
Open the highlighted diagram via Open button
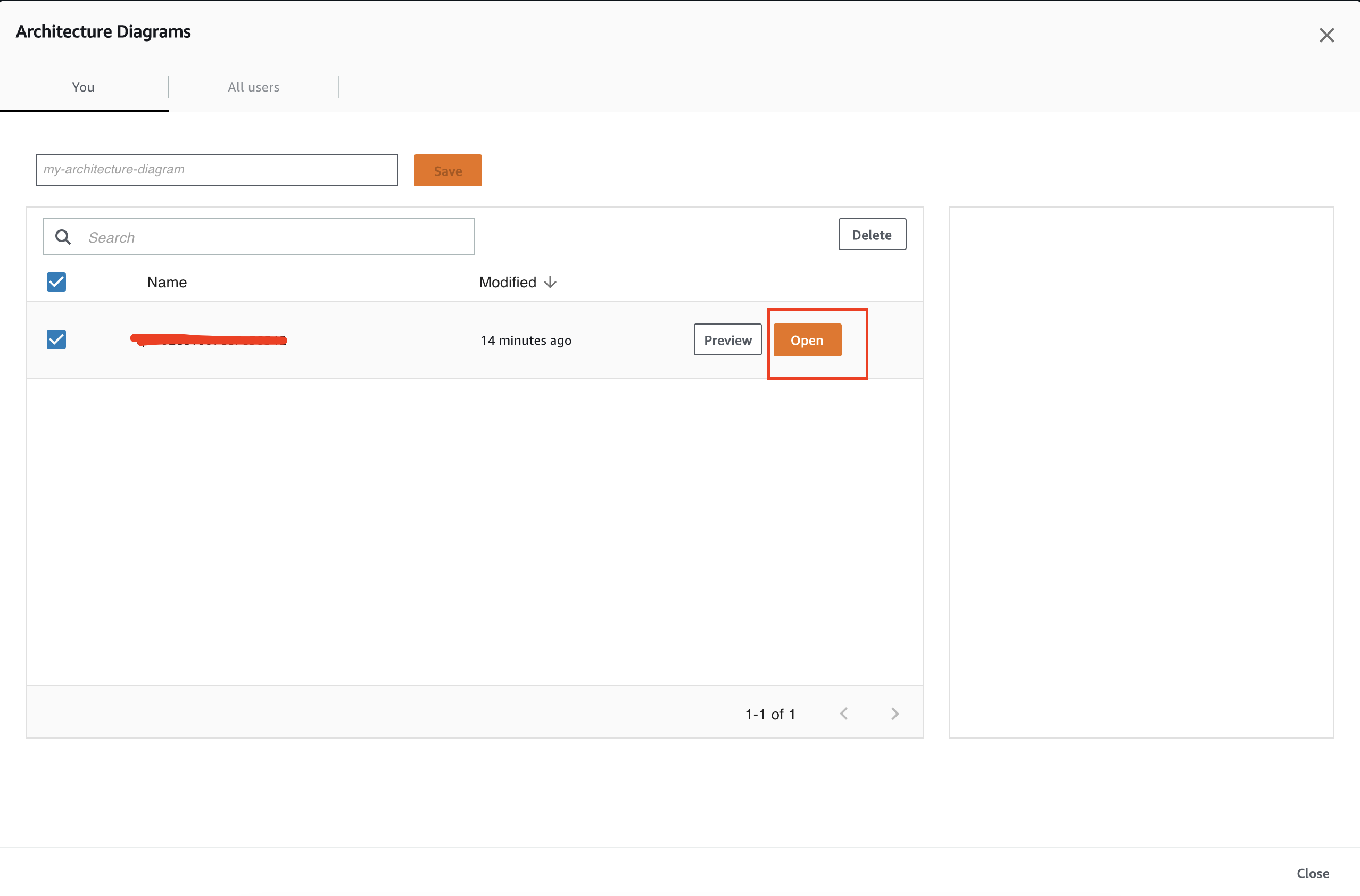coord(807,339)
